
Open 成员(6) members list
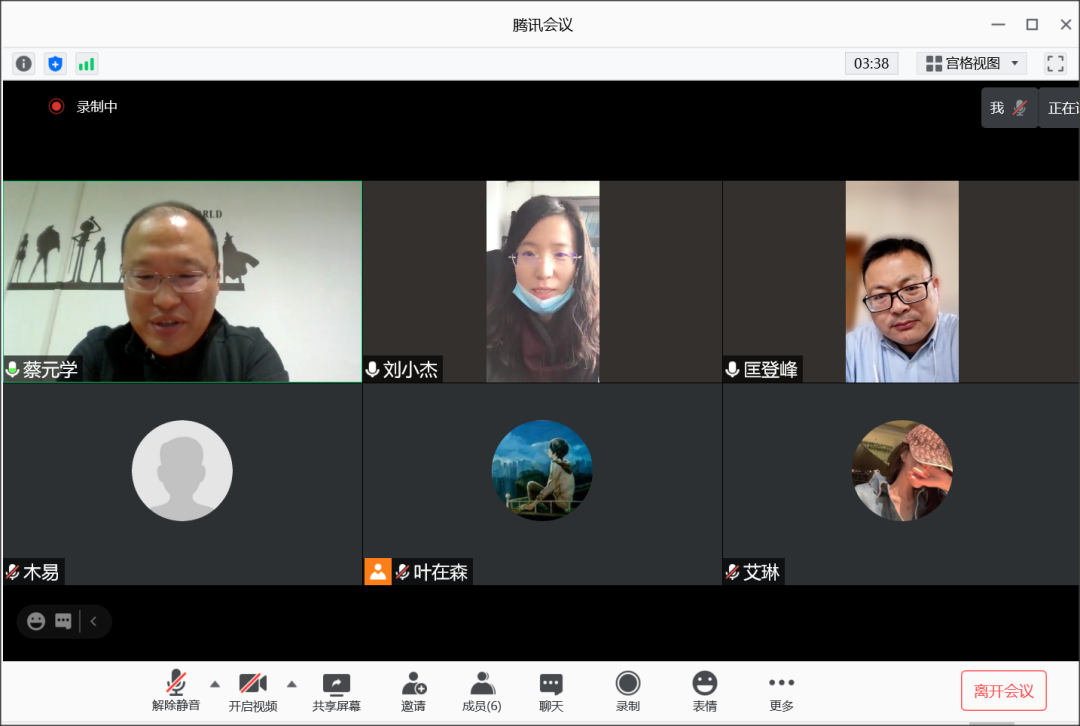481,691
